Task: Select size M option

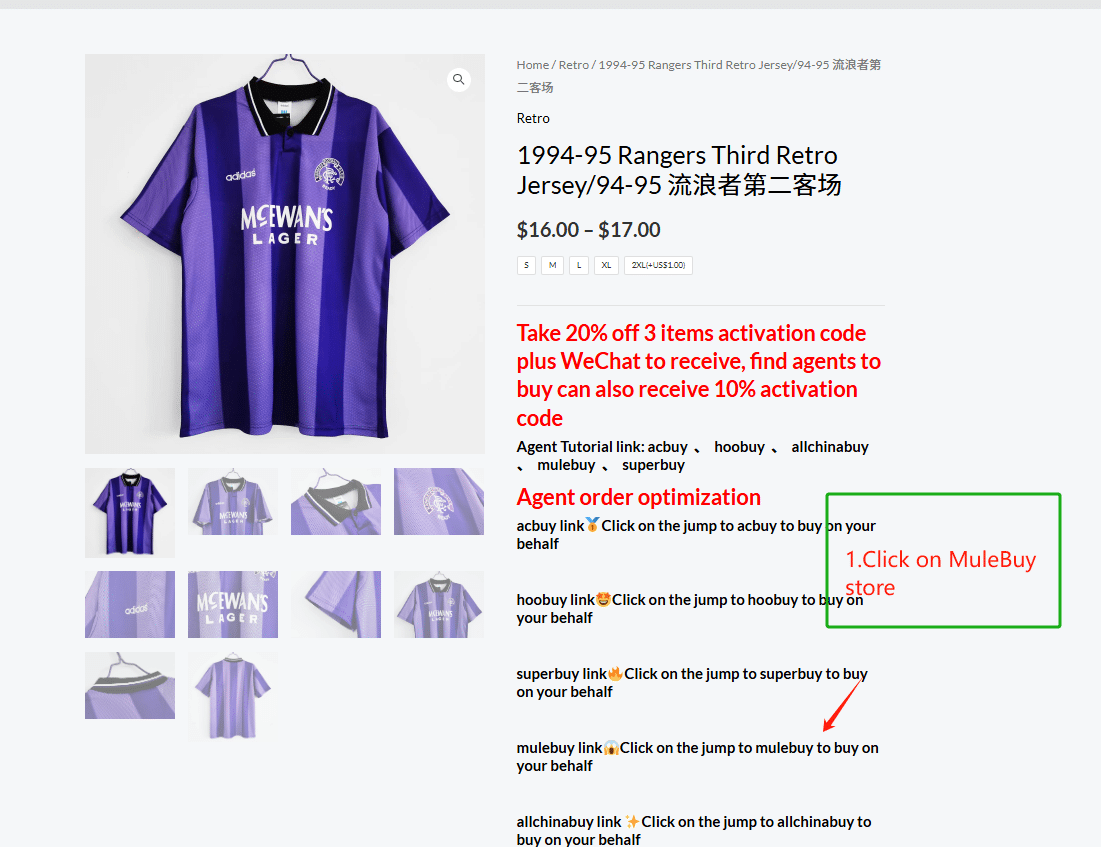Action: pos(553,265)
